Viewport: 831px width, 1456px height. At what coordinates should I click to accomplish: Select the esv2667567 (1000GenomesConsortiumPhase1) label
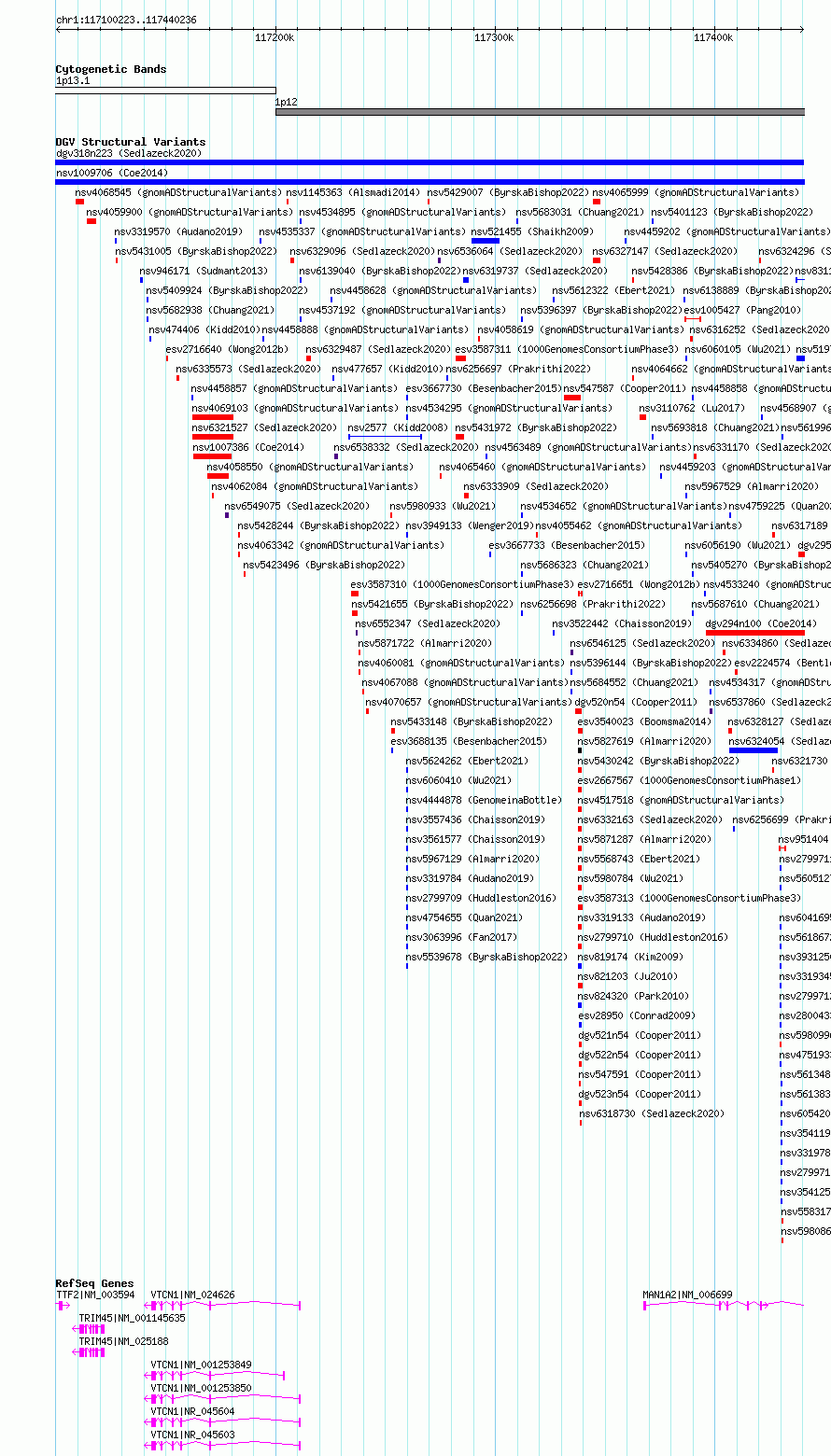point(689,780)
